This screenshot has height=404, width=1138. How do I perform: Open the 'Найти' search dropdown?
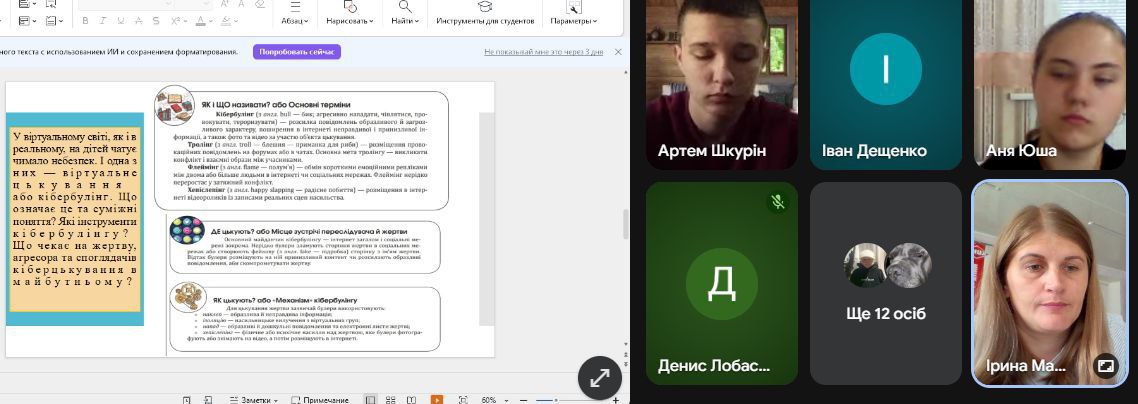(405, 20)
